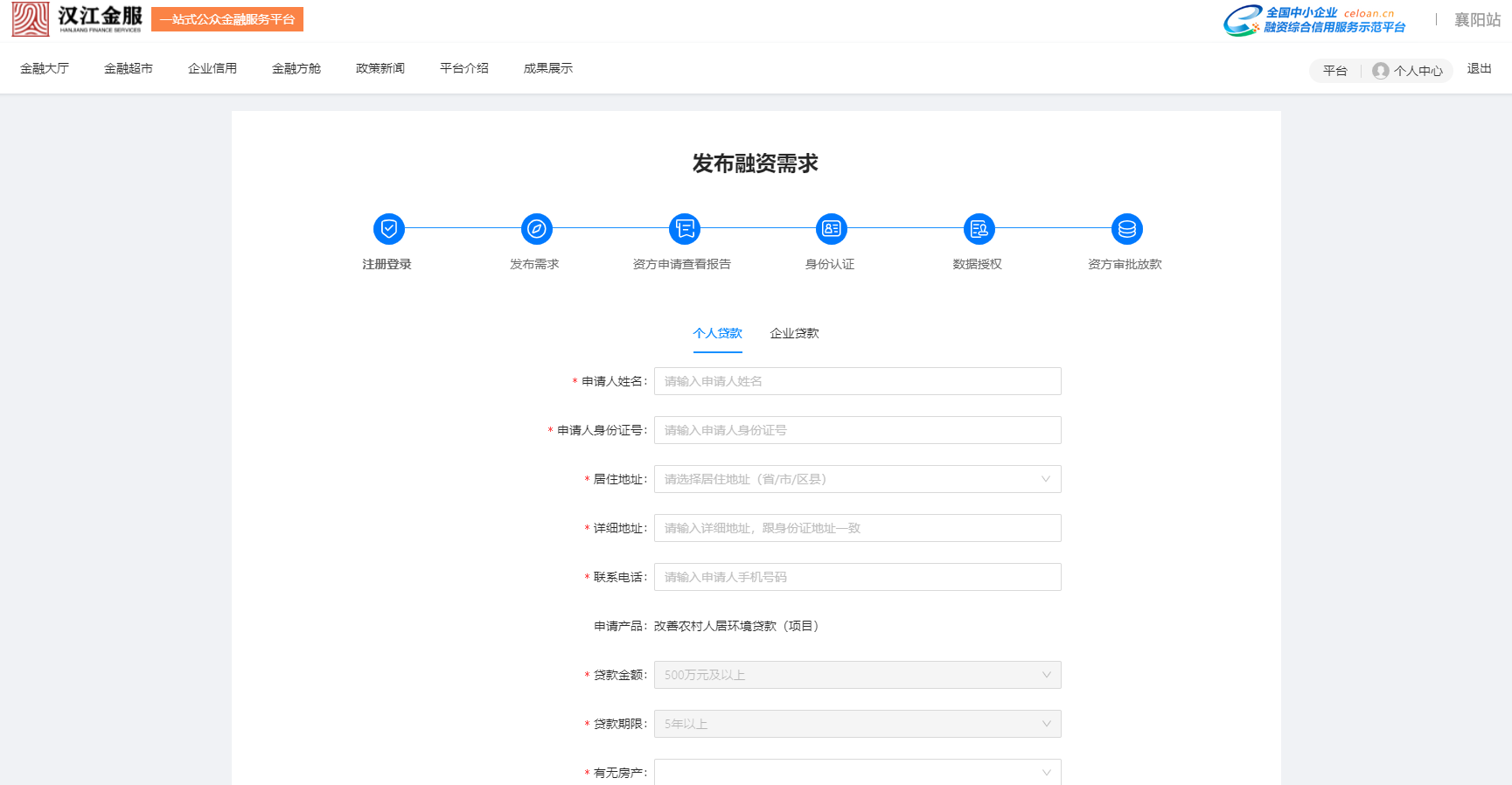Click the 平台 button in header

tap(1334, 71)
